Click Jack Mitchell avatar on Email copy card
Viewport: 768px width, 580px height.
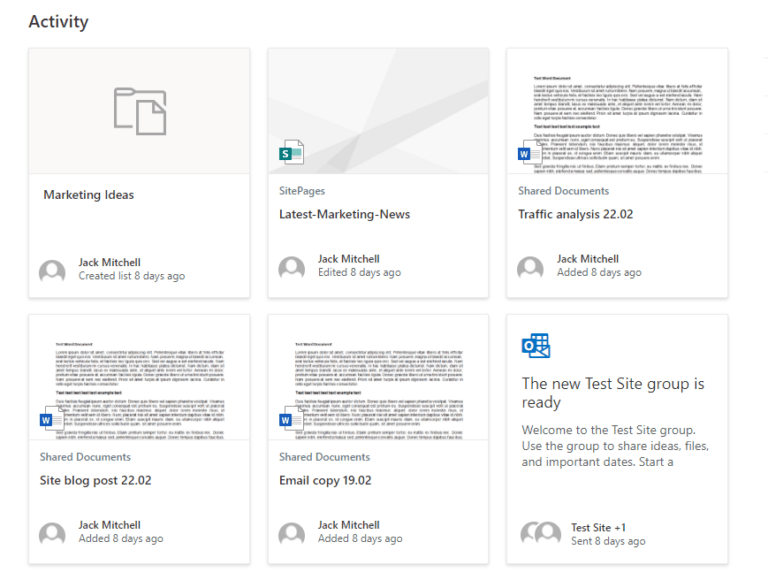(x=292, y=532)
